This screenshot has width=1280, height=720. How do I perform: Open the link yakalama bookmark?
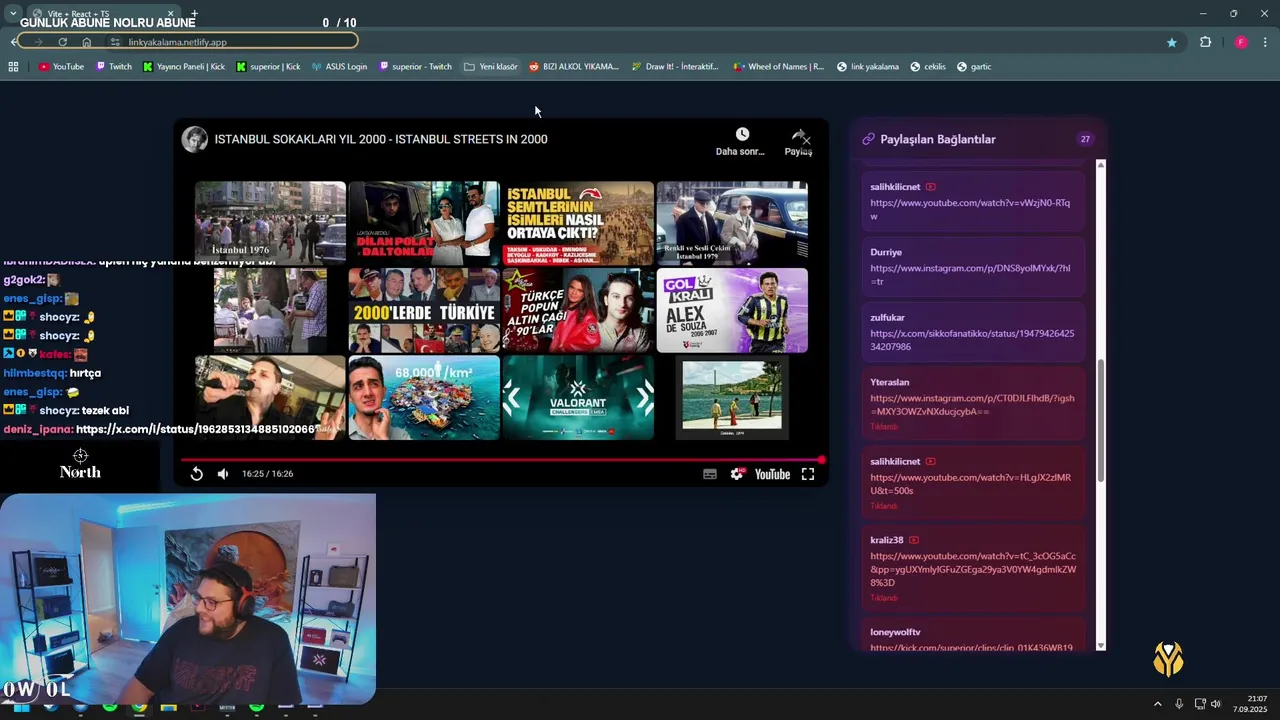point(866,67)
